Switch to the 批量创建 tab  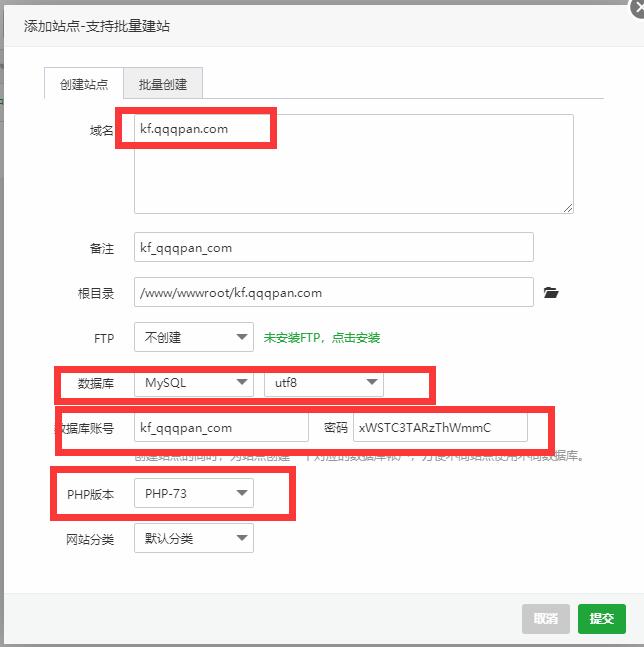point(163,84)
